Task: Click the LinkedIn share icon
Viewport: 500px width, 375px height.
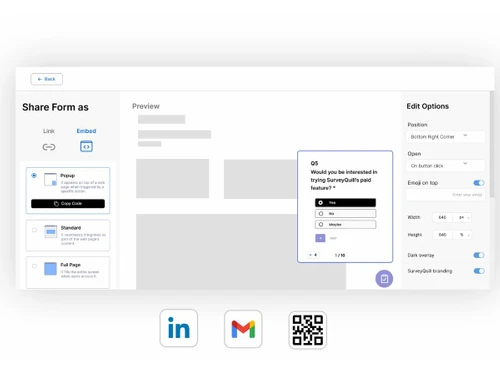Action: [x=179, y=328]
